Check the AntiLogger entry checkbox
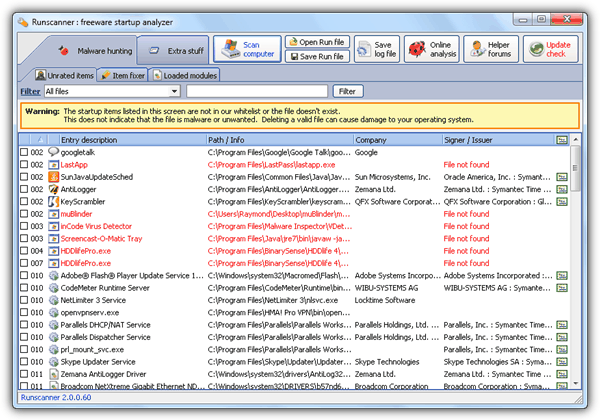The width and height of the screenshot is (600, 420). pyautogui.click(x=24, y=189)
